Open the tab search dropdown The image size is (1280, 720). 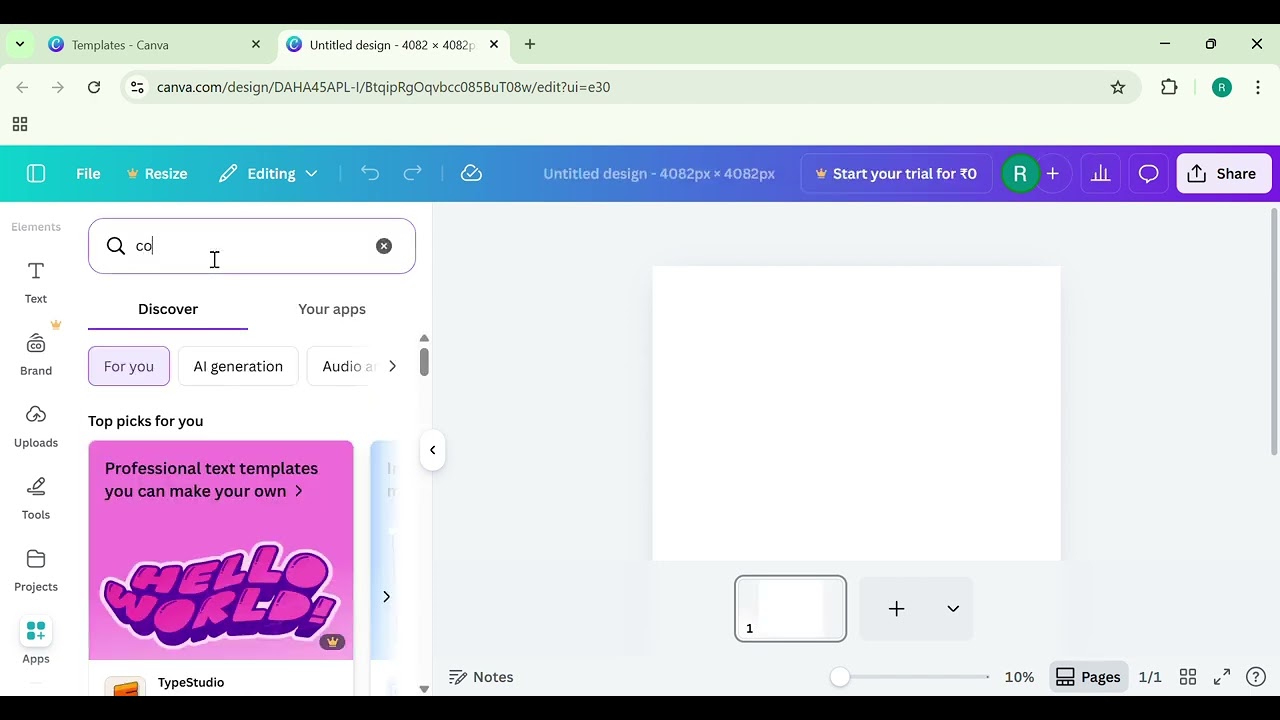point(19,45)
